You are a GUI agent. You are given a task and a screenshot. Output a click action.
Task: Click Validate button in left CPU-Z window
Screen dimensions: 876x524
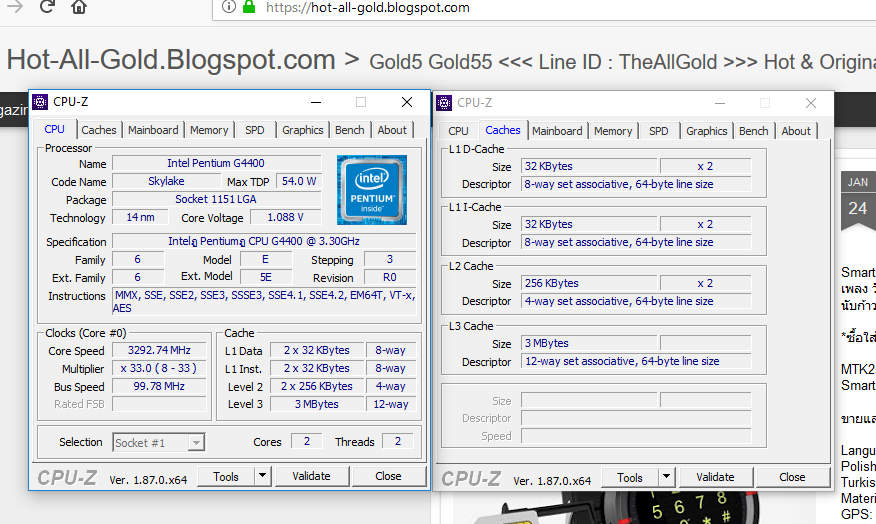[311, 476]
